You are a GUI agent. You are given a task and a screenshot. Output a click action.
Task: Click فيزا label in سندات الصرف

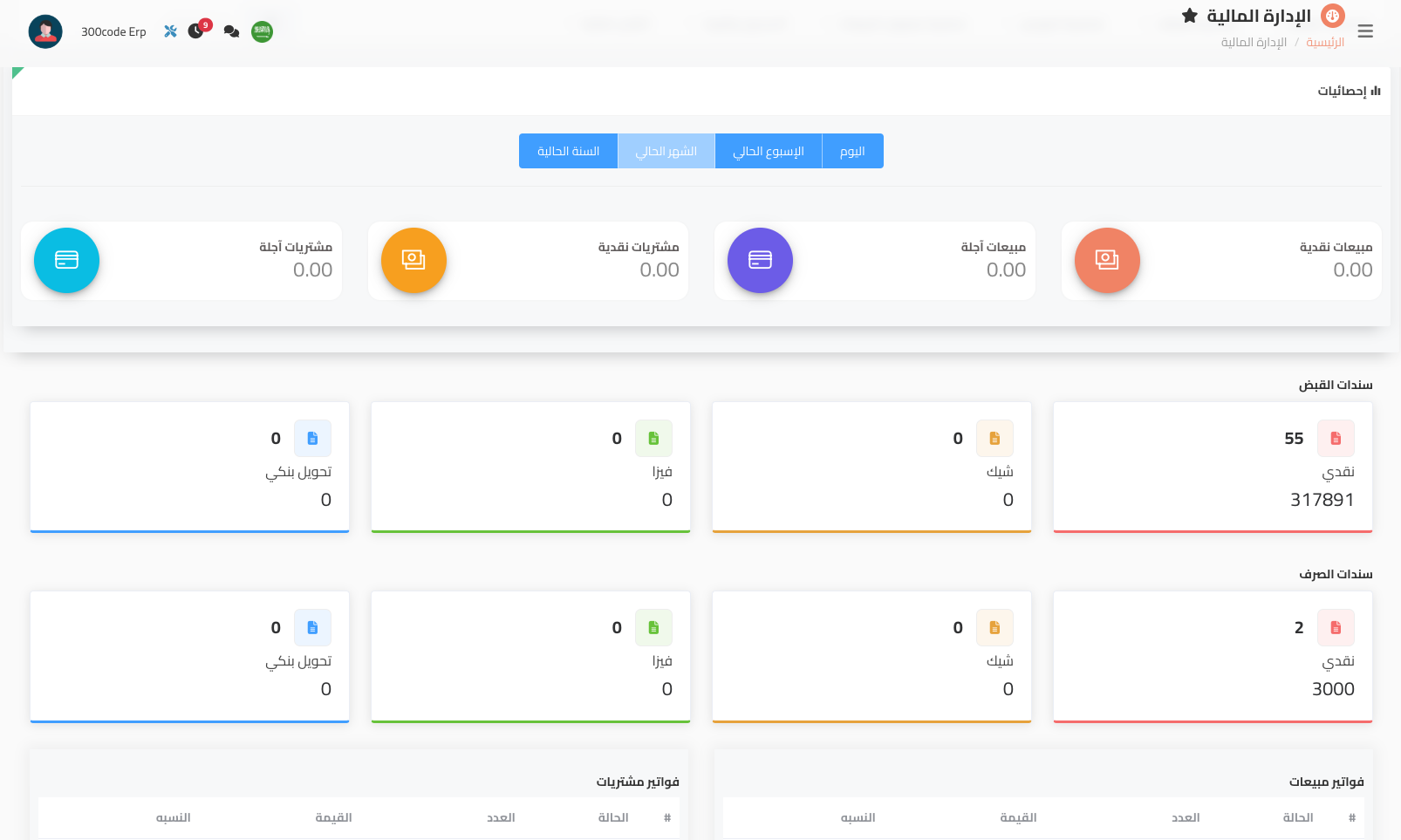point(662,661)
